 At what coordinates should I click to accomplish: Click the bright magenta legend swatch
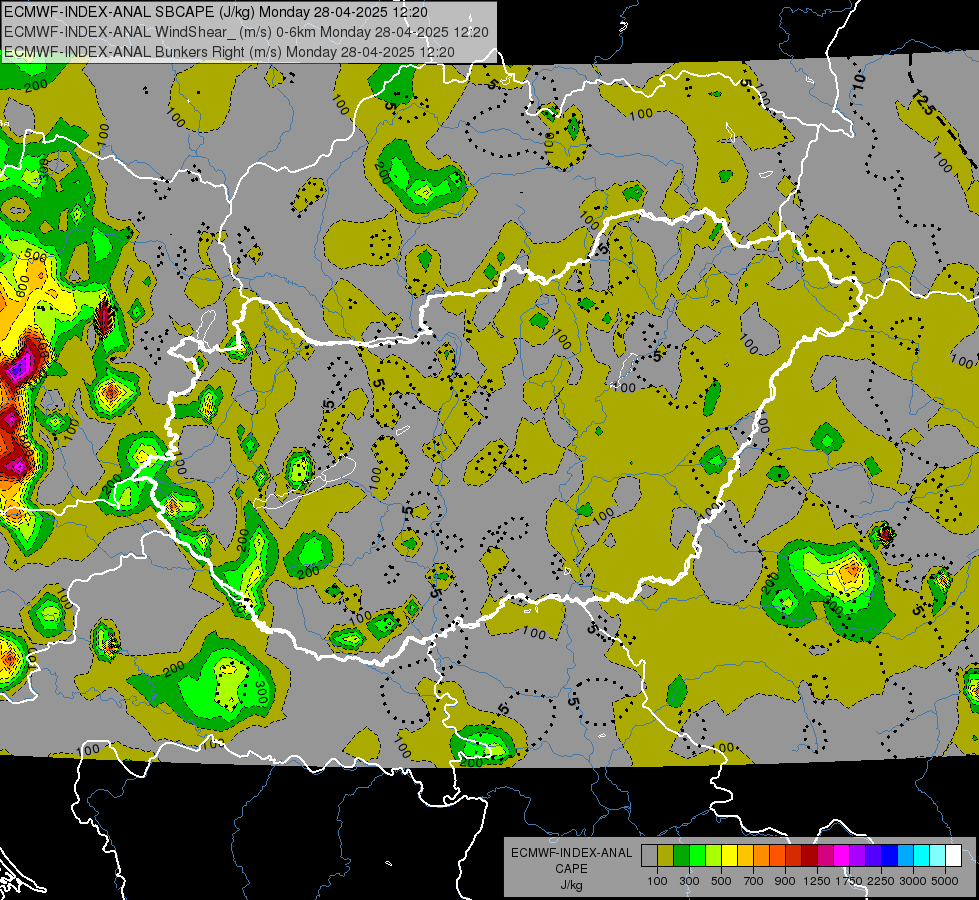pyautogui.click(x=842, y=855)
